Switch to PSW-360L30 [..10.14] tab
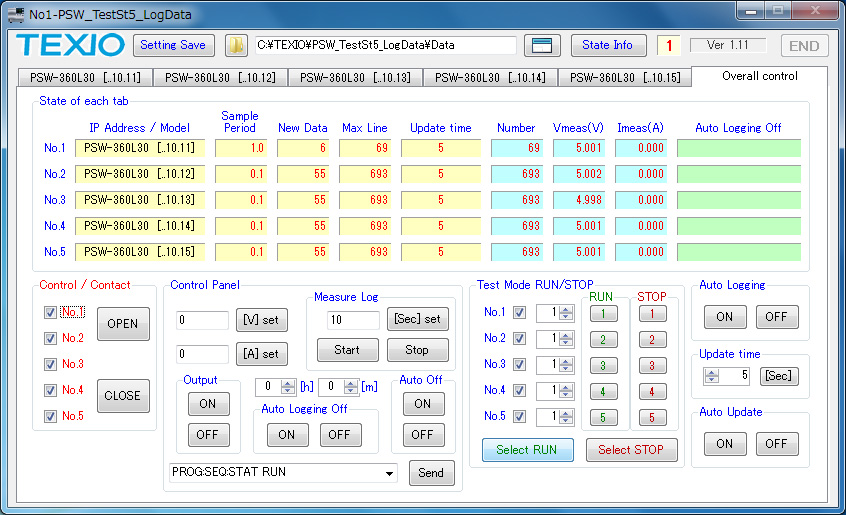Image resolution: width=846 pixels, height=515 pixels. (x=490, y=78)
